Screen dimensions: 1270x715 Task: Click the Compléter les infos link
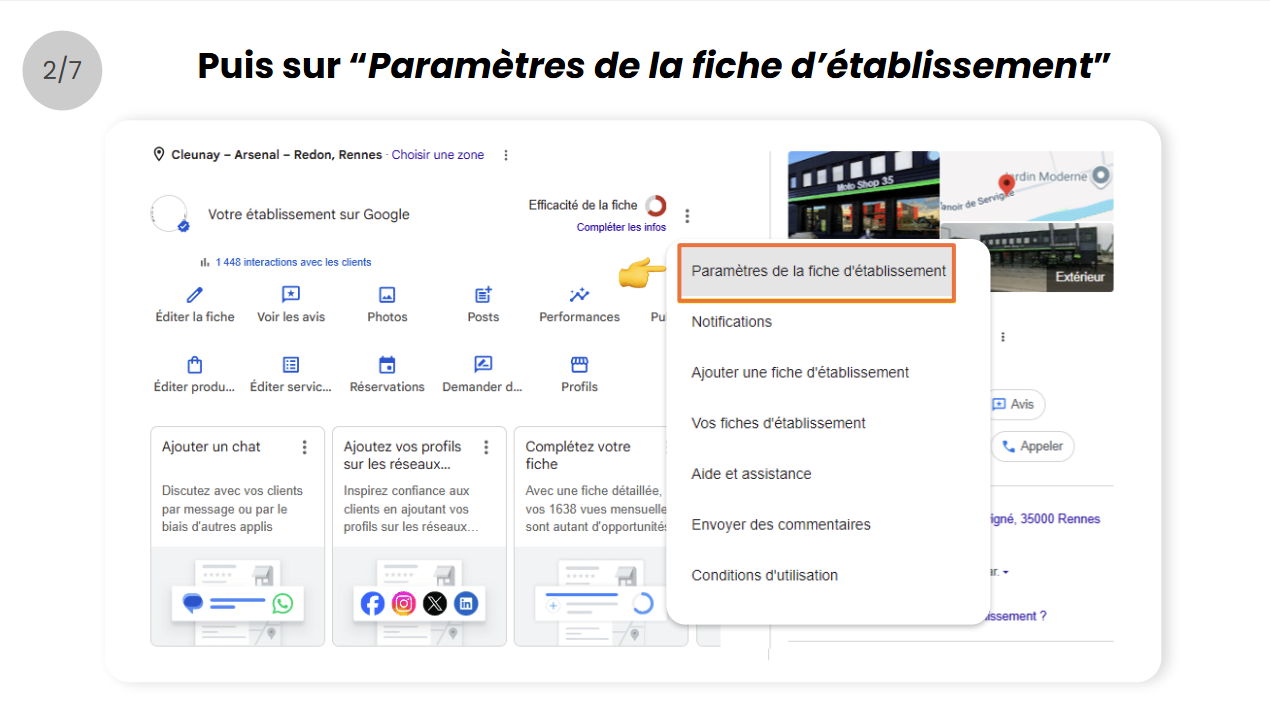click(x=621, y=227)
